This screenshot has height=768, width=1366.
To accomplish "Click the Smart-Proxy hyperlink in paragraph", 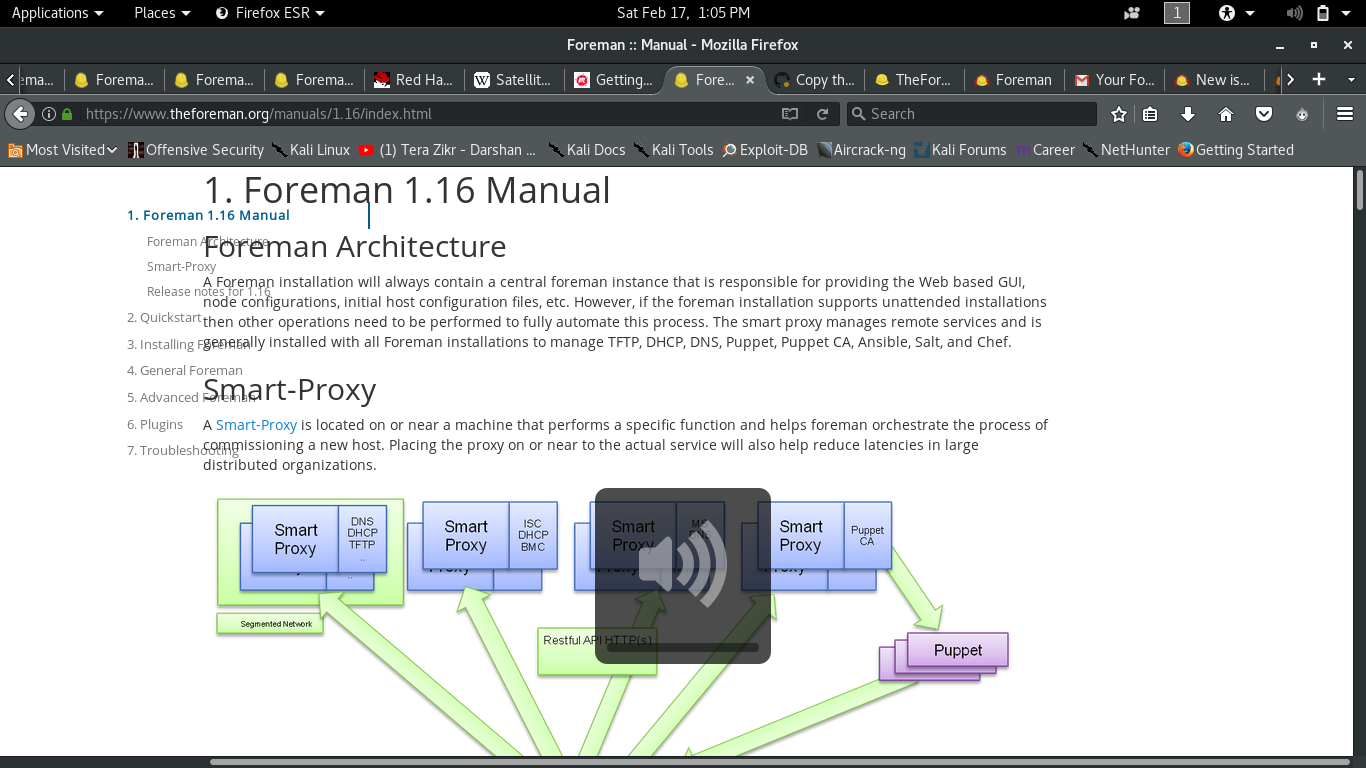I will point(256,425).
